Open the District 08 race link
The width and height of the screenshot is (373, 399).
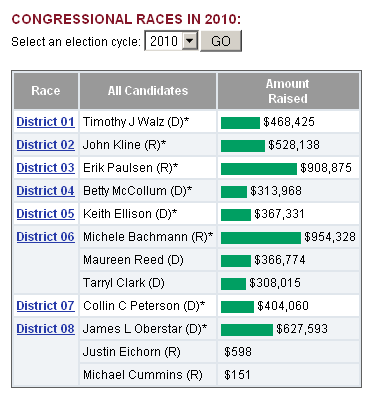tap(46, 329)
